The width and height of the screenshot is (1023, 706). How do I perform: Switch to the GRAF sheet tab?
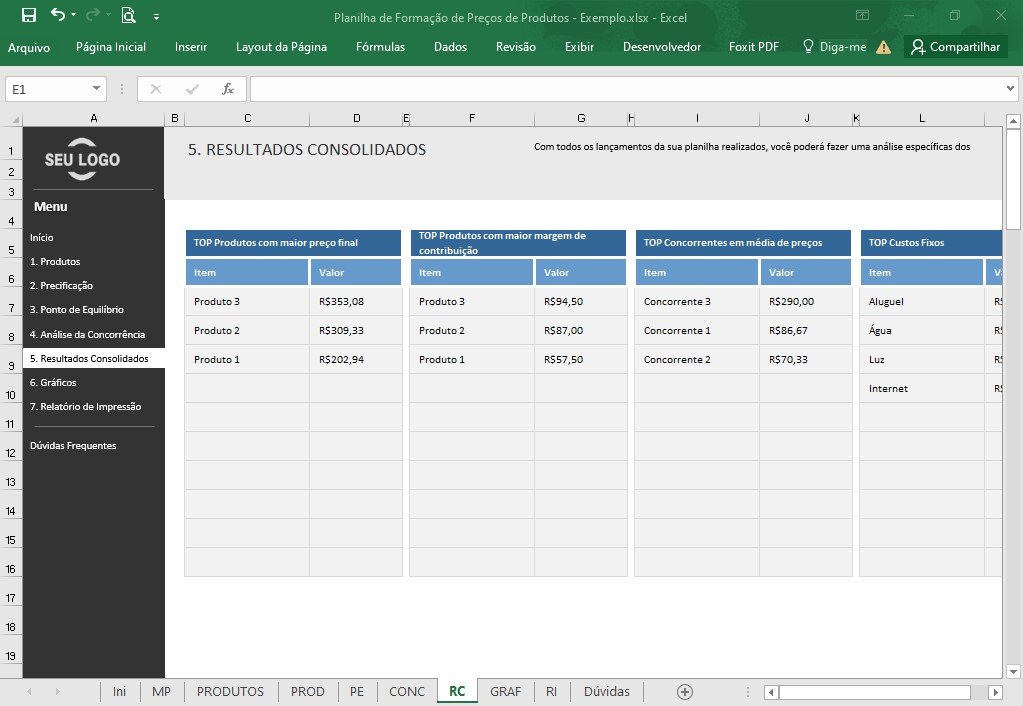(x=506, y=692)
